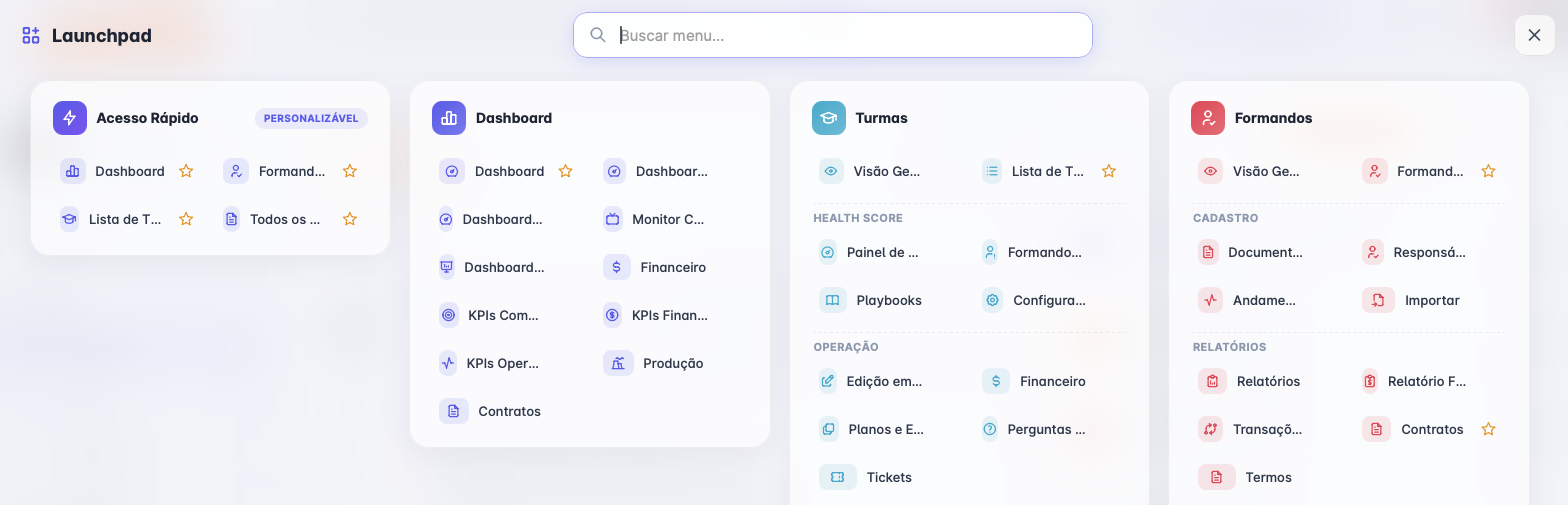Toggle favorite star for Formand... in Acesso Rápido

coord(350,171)
